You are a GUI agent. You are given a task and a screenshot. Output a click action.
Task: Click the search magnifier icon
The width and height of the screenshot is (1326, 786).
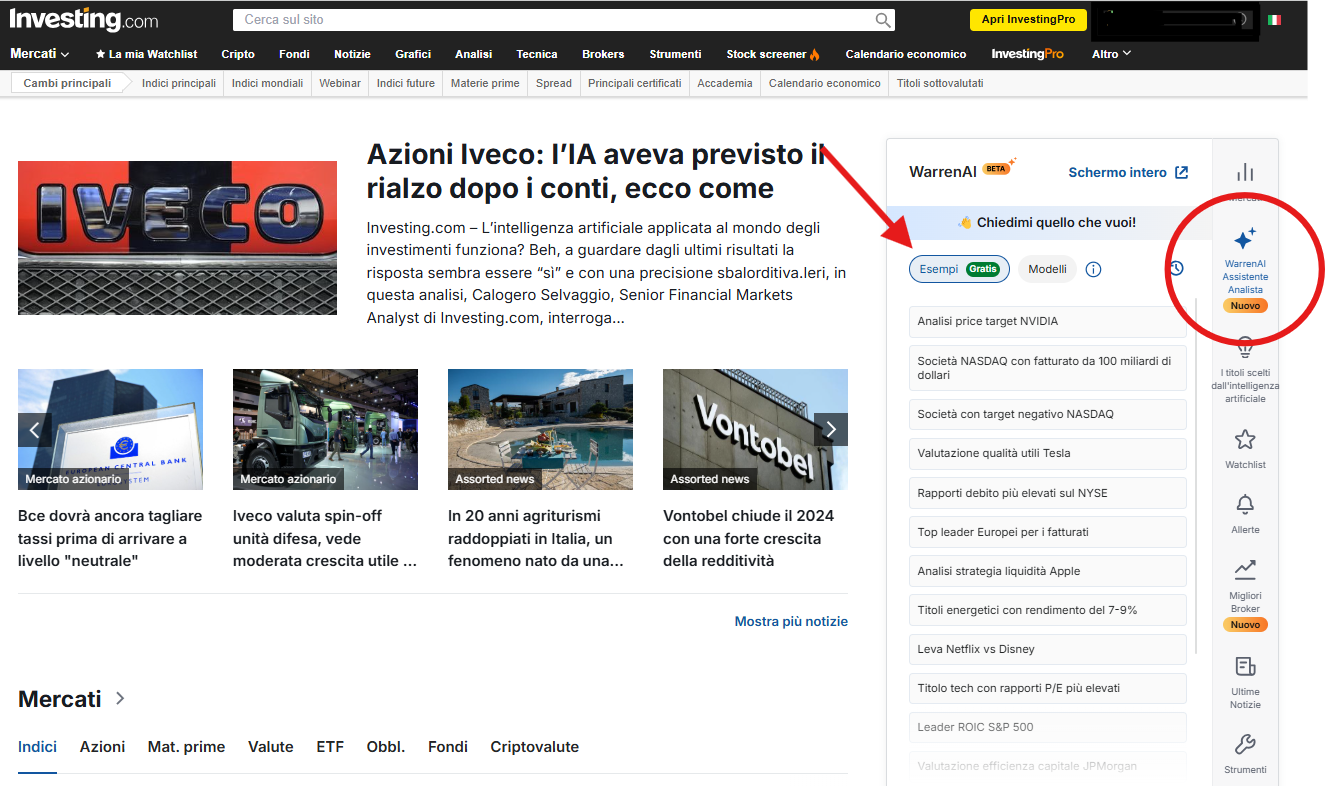883,20
